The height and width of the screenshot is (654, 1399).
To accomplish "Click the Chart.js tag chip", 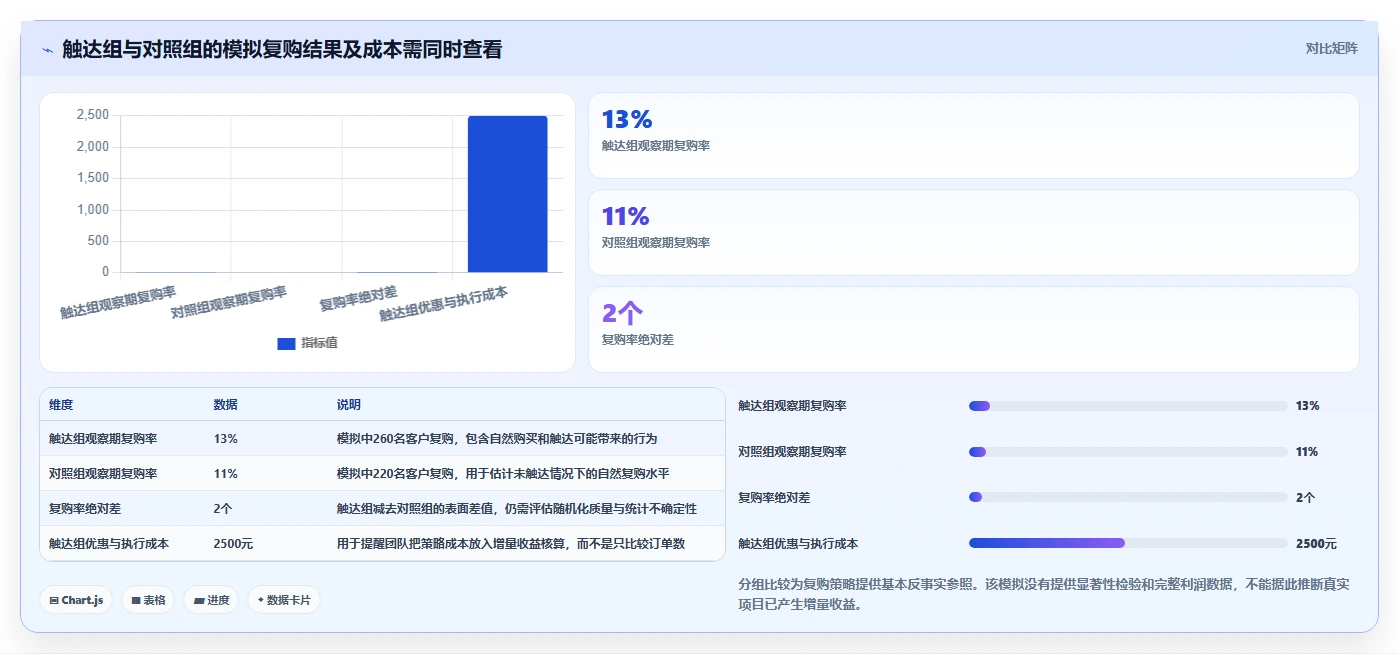I will (x=76, y=600).
